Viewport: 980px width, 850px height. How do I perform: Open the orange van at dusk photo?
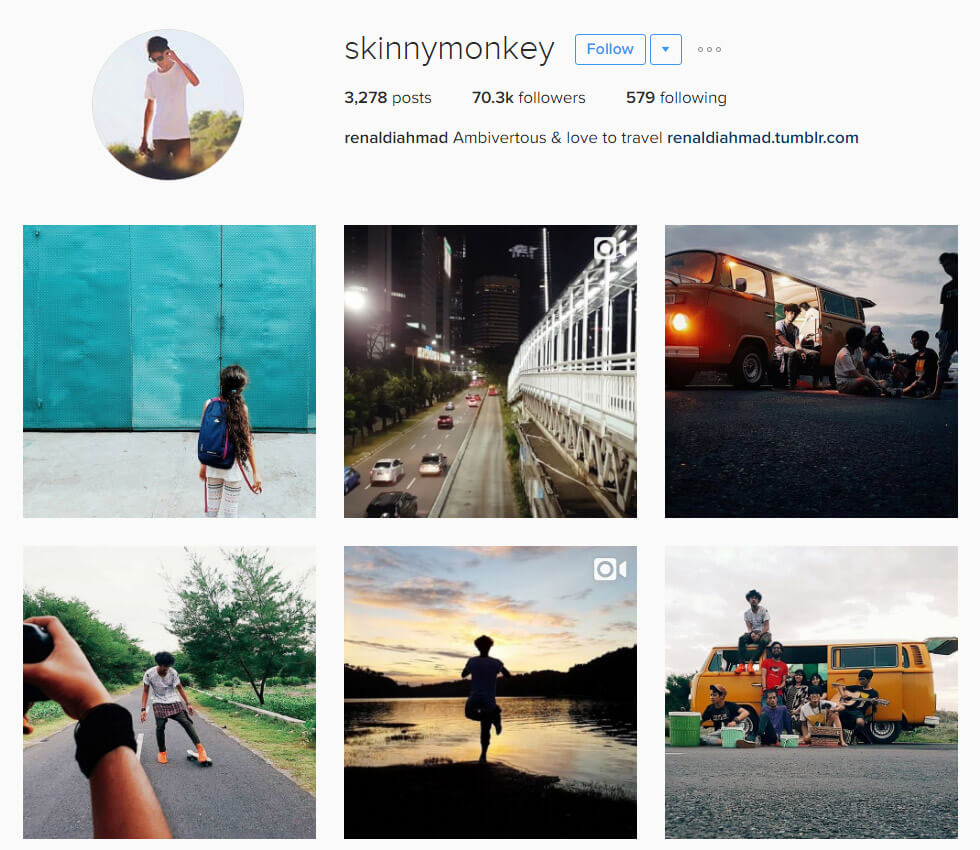pos(811,371)
